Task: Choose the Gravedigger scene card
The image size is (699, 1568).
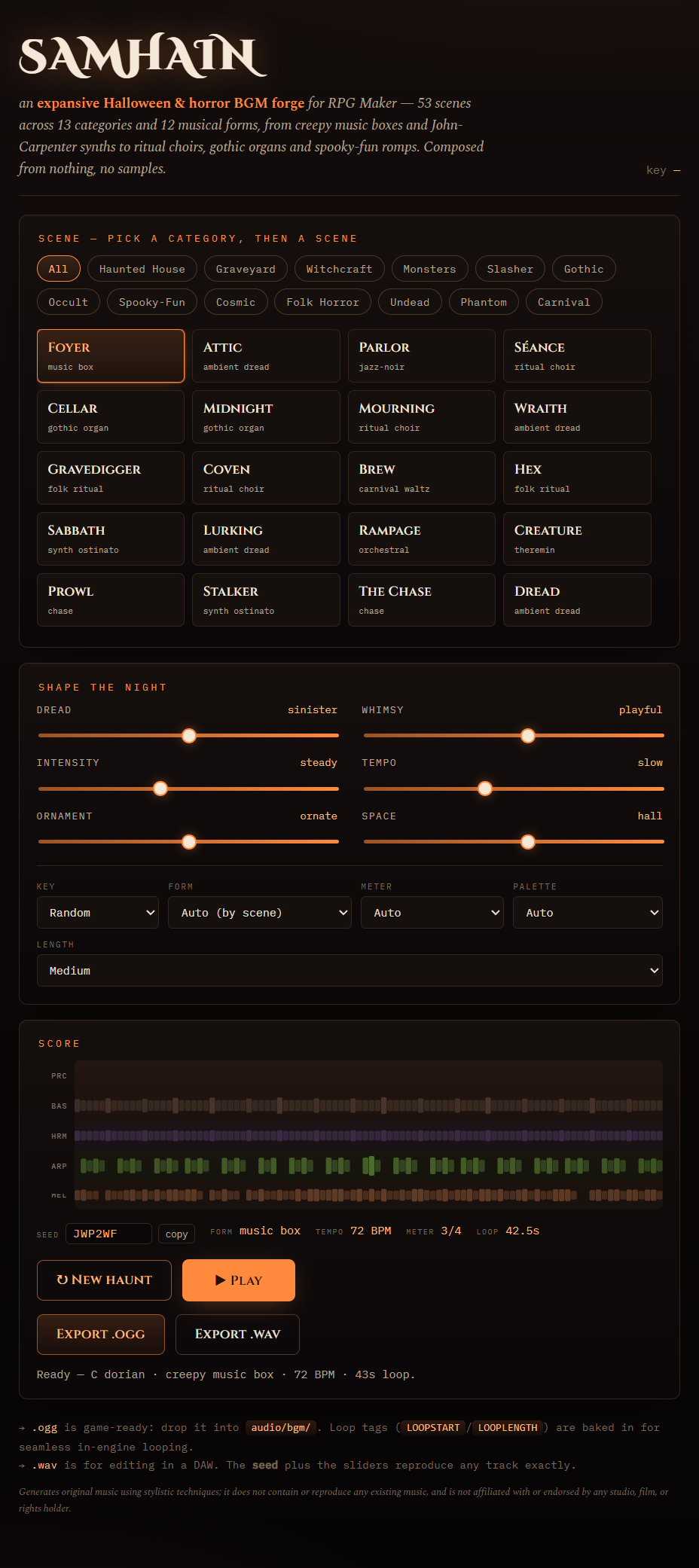Action: pyautogui.click(x=111, y=477)
